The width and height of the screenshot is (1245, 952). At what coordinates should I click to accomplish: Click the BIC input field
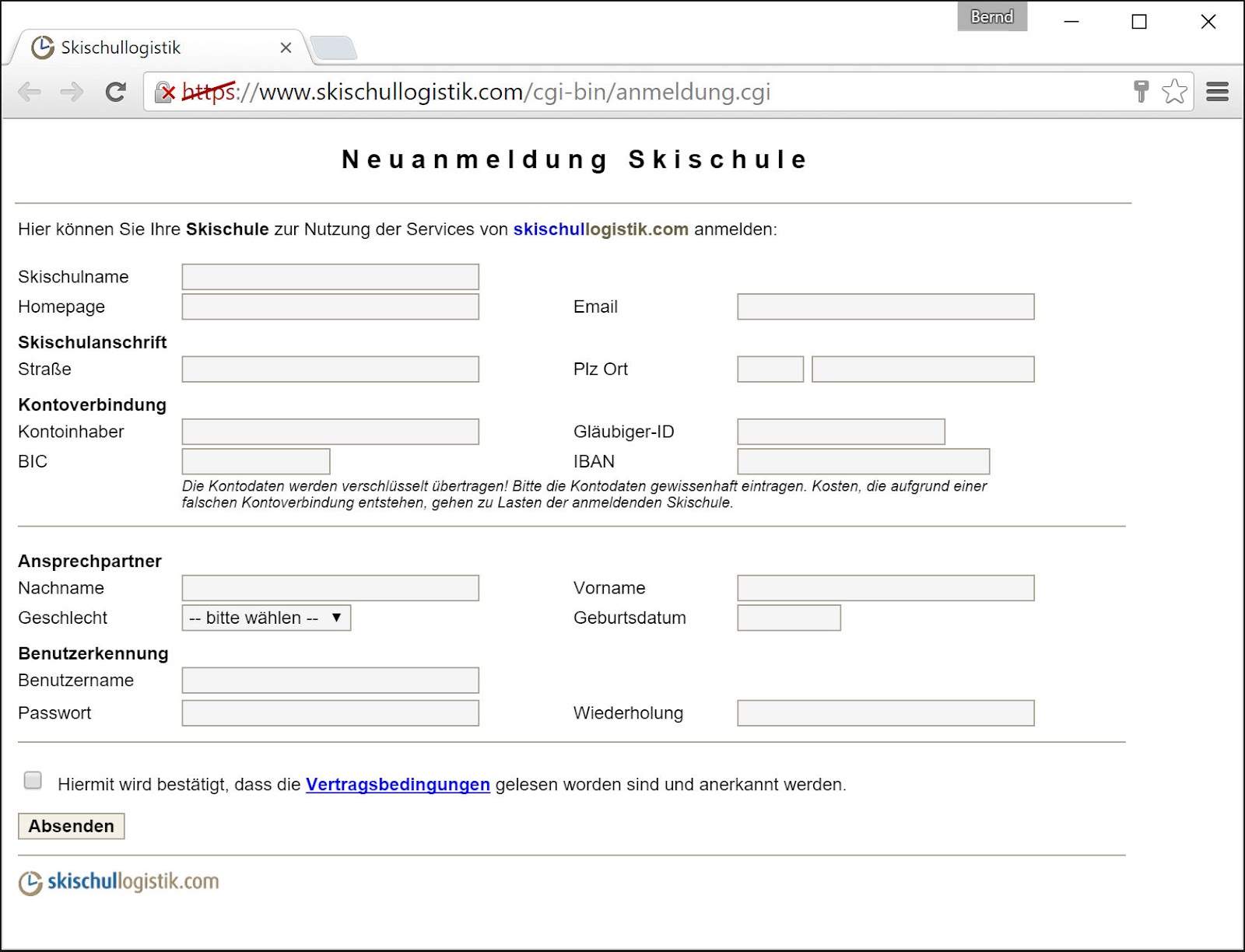(x=256, y=461)
